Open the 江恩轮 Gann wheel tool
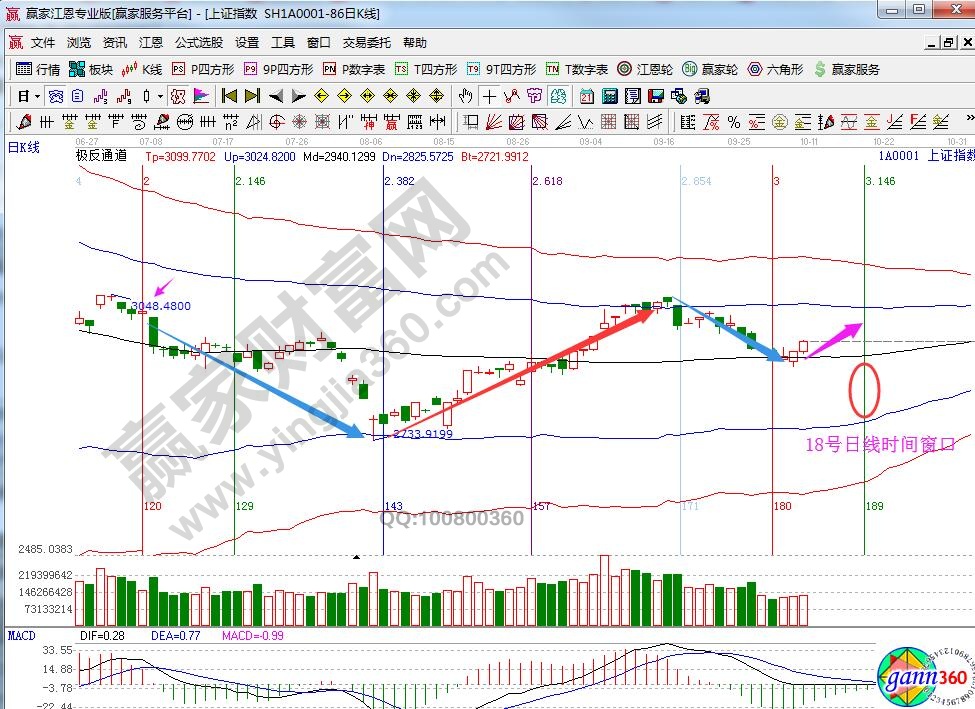The image size is (975, 709). [646, 70]
